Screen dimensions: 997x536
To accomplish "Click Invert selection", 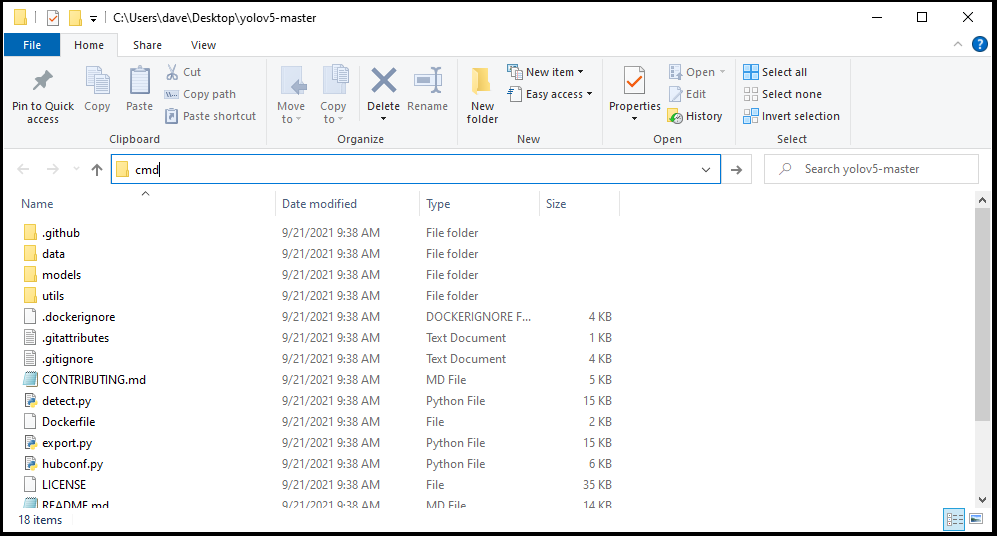I will click(792, 116).
